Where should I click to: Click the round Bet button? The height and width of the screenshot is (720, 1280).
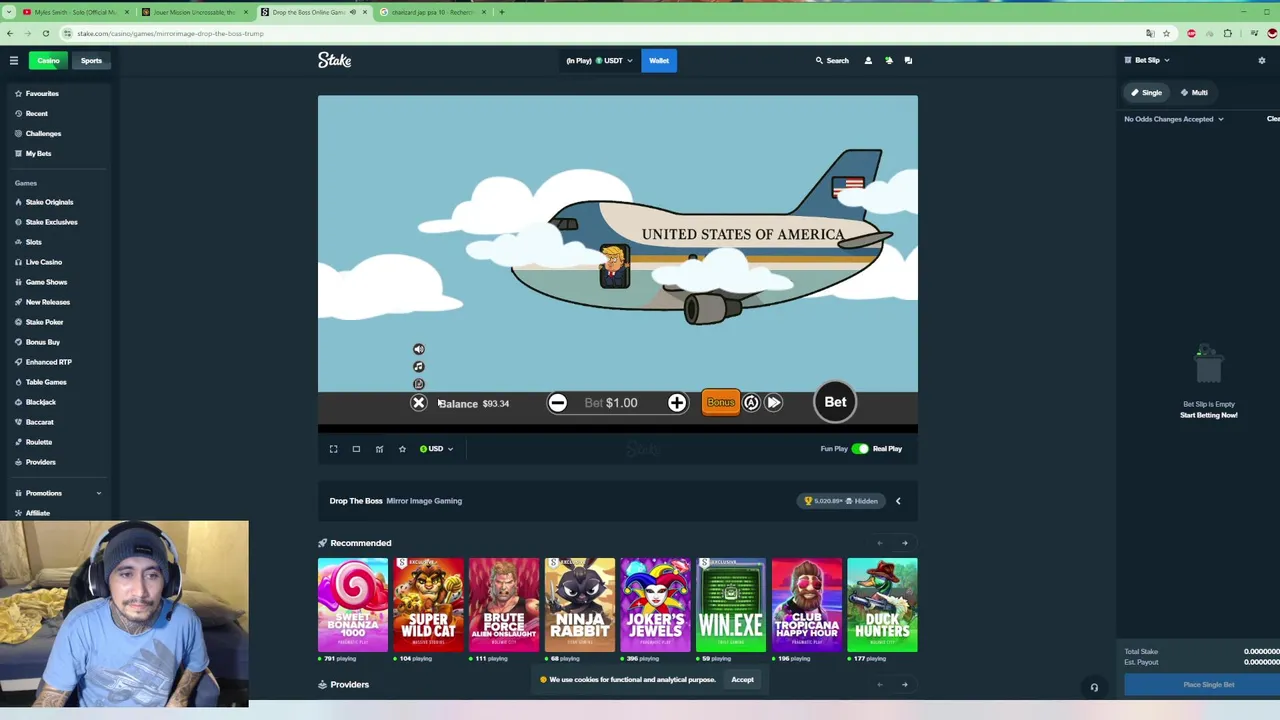click(835, 402)
